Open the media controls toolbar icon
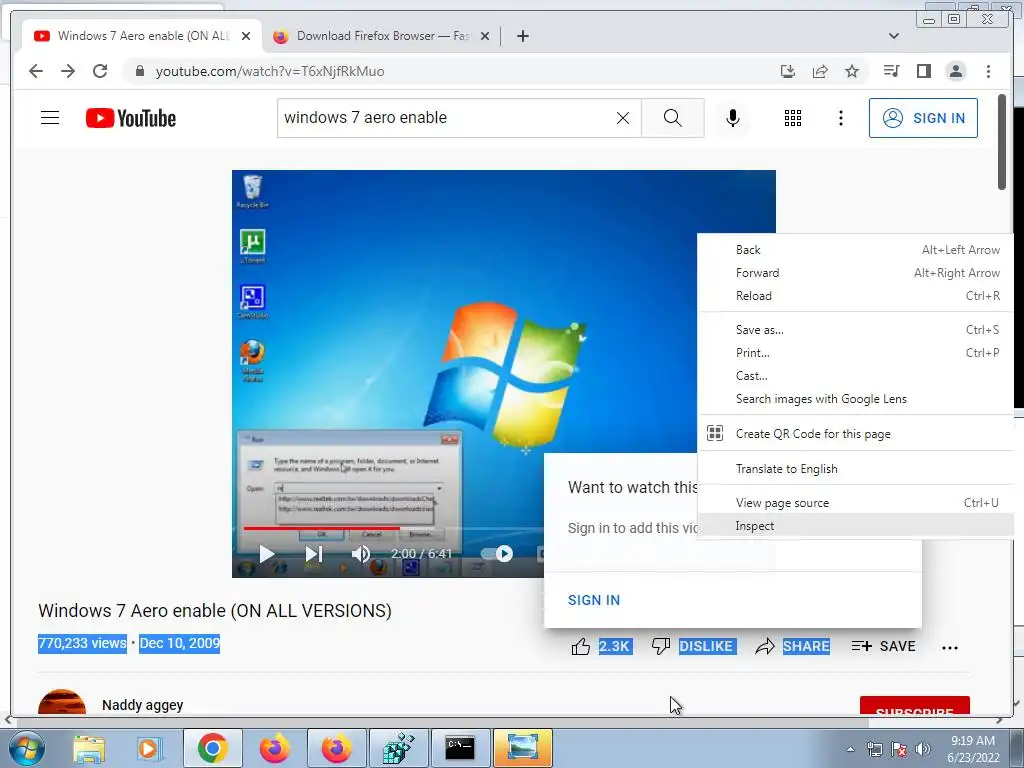 pyautogui.click(x=891, y=71)
